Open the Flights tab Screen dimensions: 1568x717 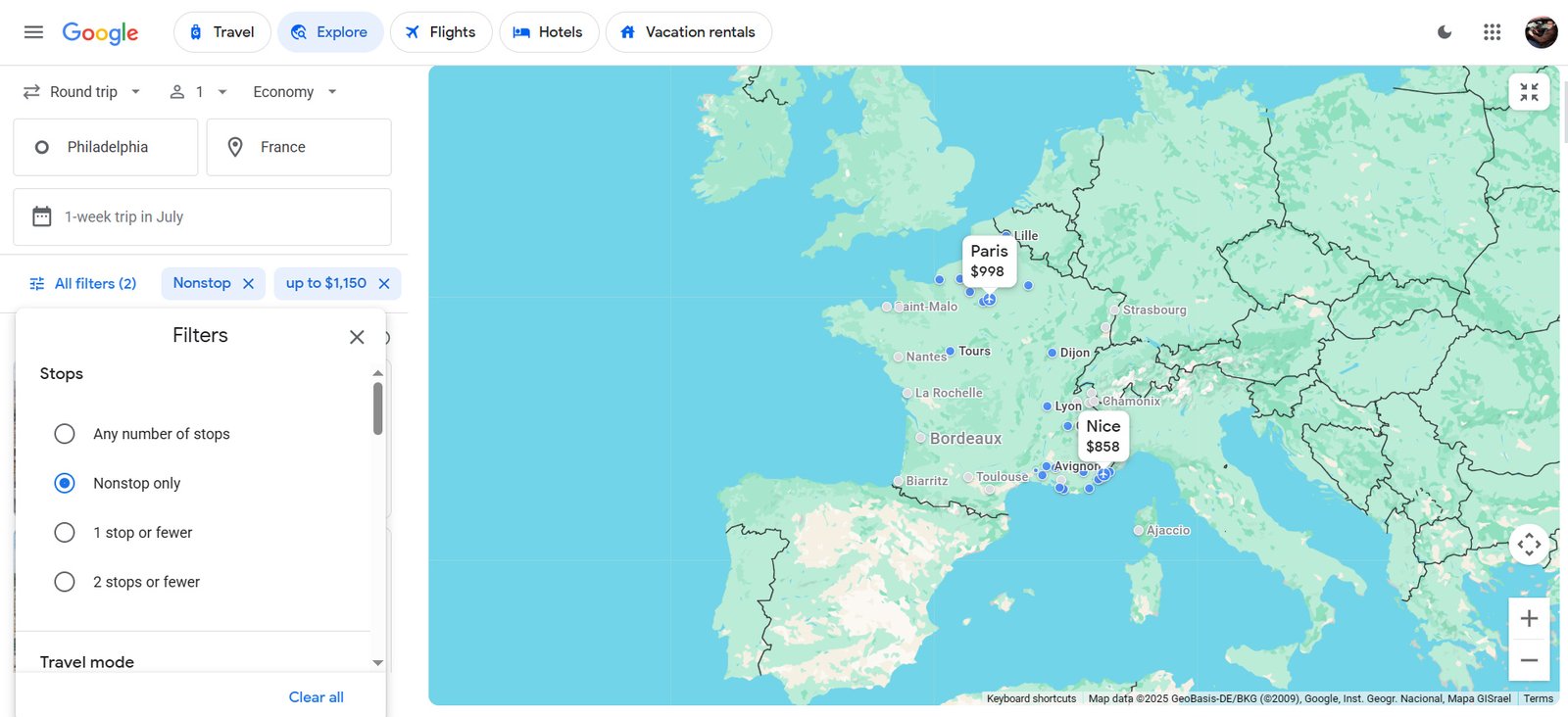coord(441,32)
